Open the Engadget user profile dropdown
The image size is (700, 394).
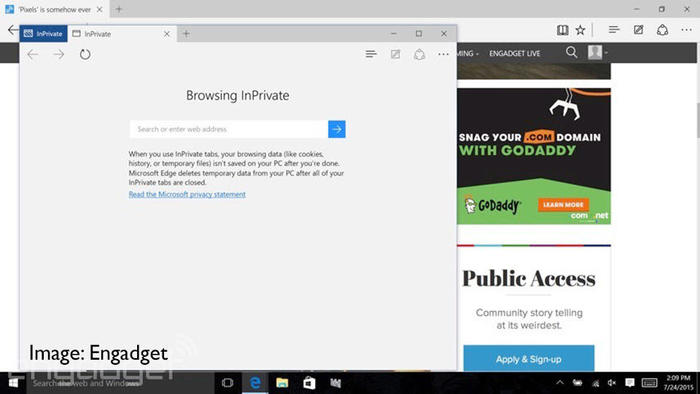pos(598,52)
